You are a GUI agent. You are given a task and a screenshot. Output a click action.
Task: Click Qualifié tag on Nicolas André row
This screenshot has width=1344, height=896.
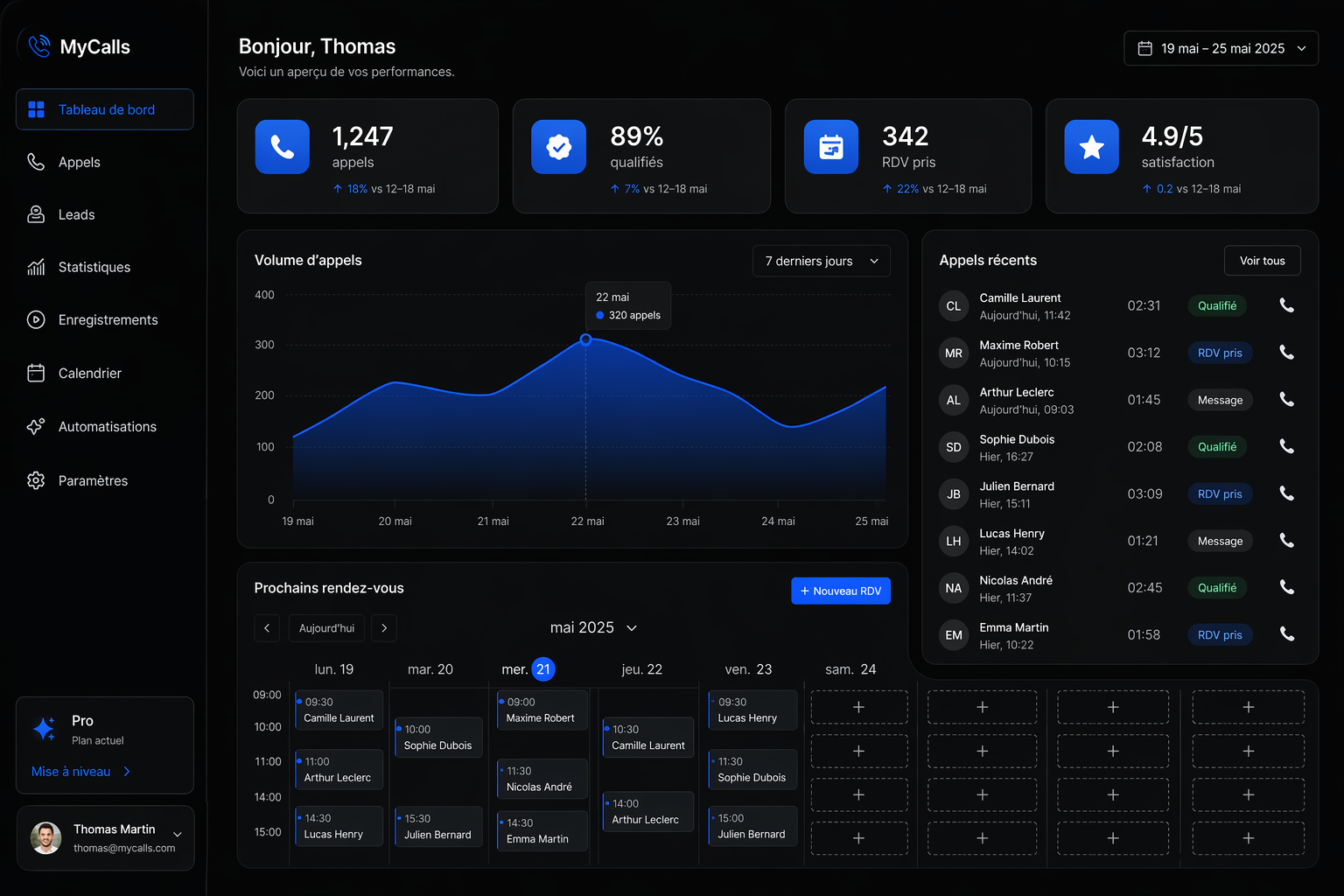tap(1217, 587)
